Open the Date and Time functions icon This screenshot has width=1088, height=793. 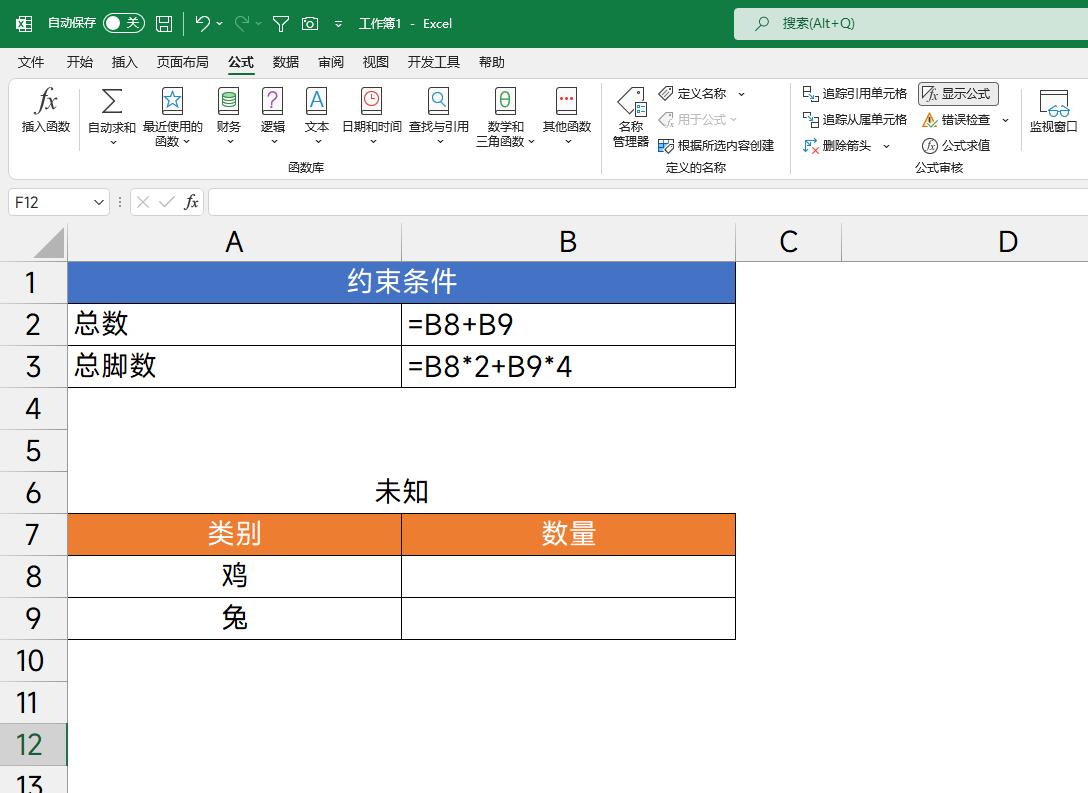[x=372, y=101]
